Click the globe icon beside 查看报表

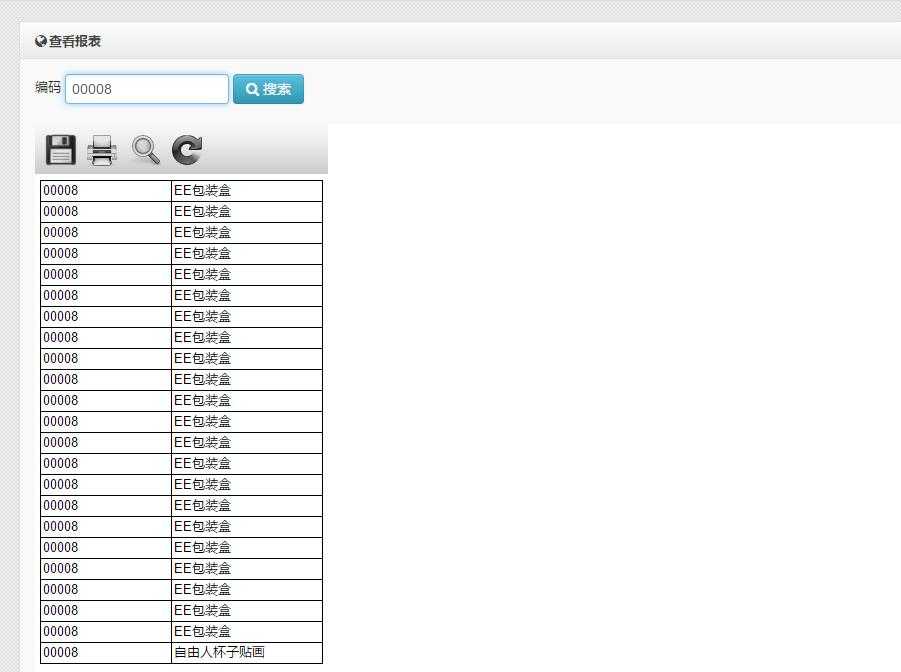tap(40, 41)
